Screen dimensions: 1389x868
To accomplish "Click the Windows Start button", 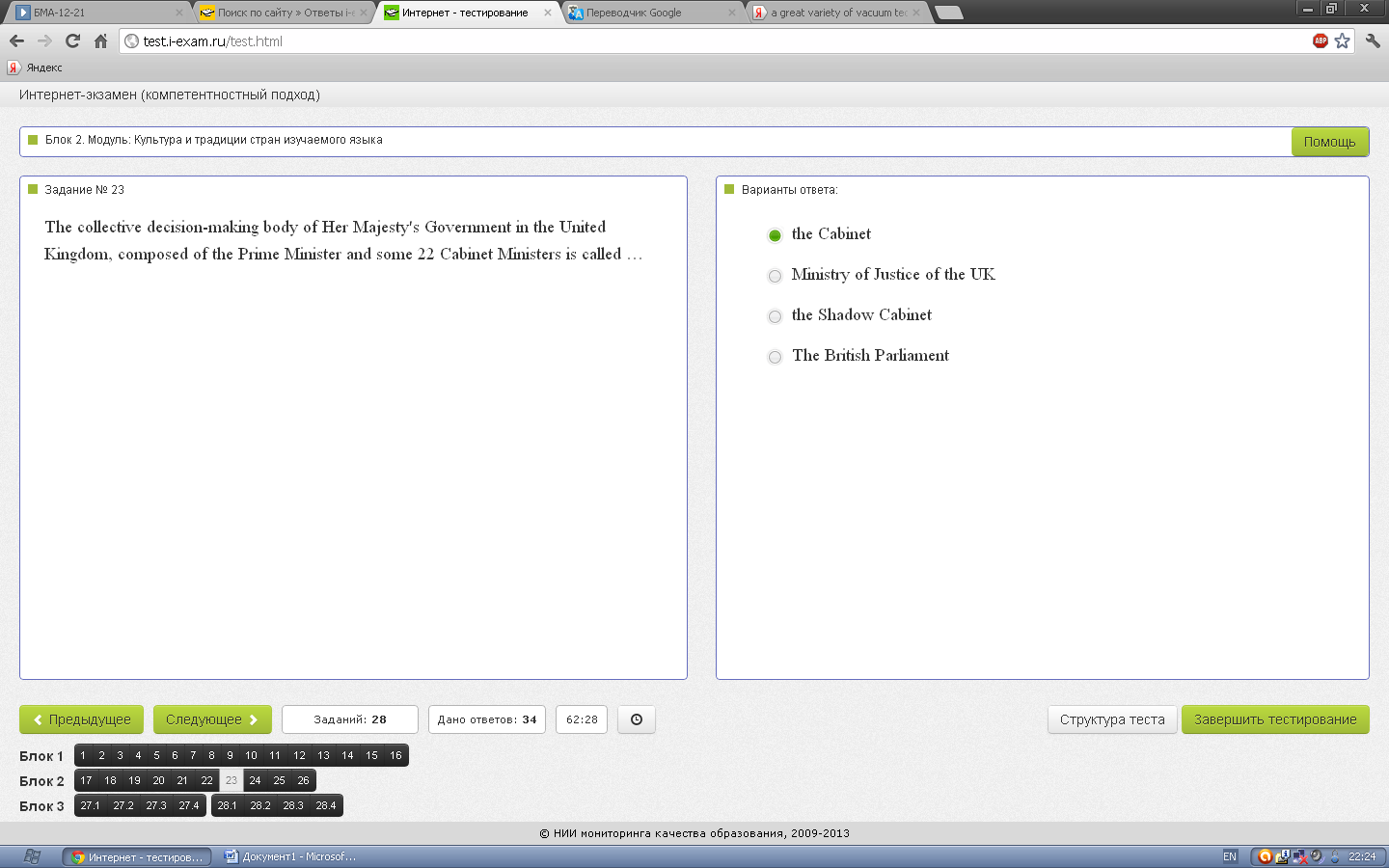I will (x=31, y=856).
